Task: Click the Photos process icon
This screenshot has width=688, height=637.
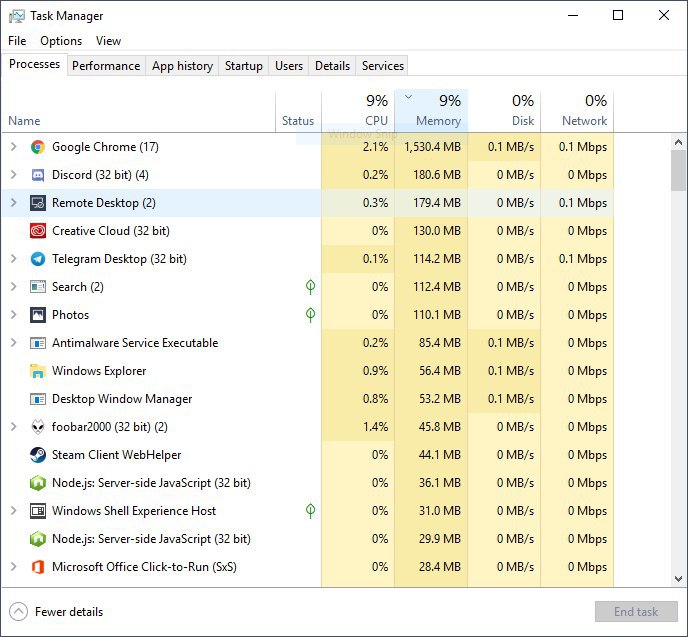Action: [x=38, y=315]
